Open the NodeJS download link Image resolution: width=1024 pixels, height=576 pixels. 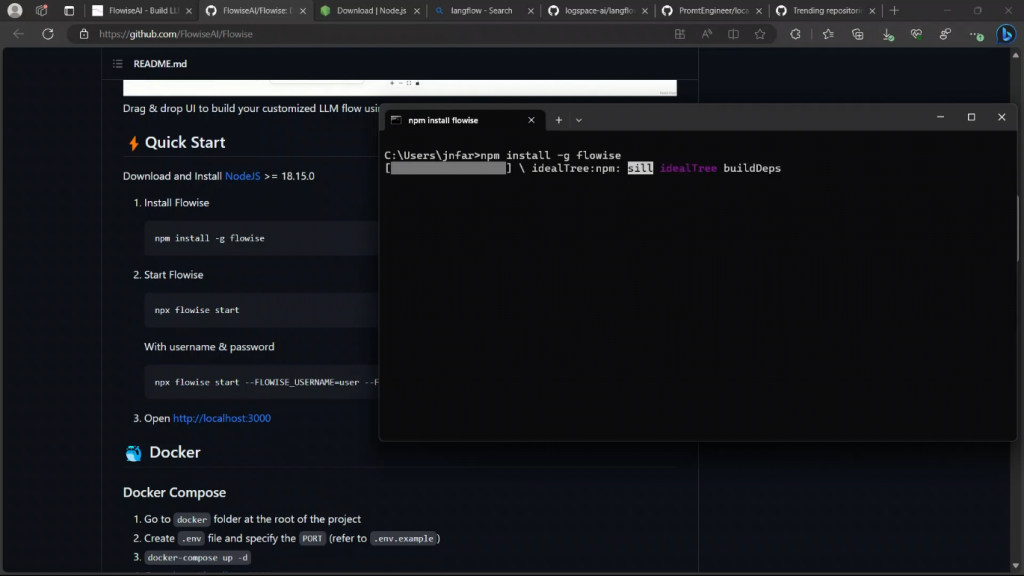pos(242,176)
